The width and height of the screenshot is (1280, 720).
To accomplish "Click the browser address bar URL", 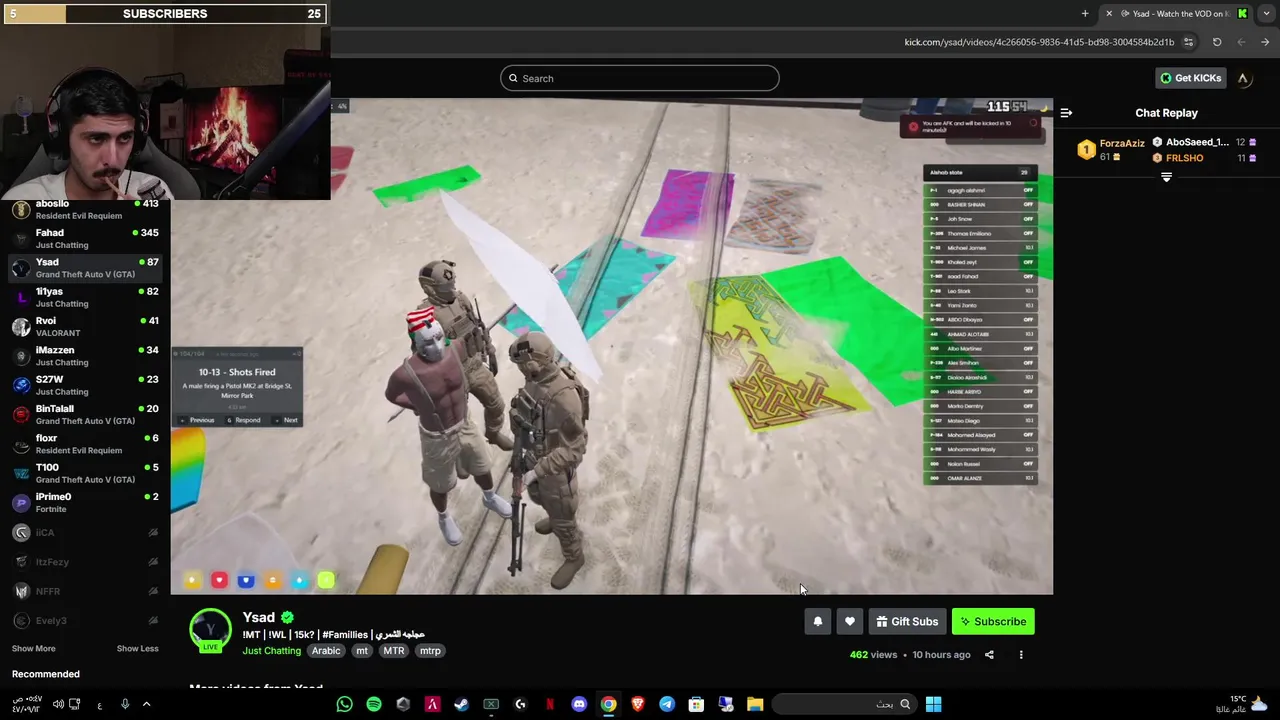I will [1039, 42].
